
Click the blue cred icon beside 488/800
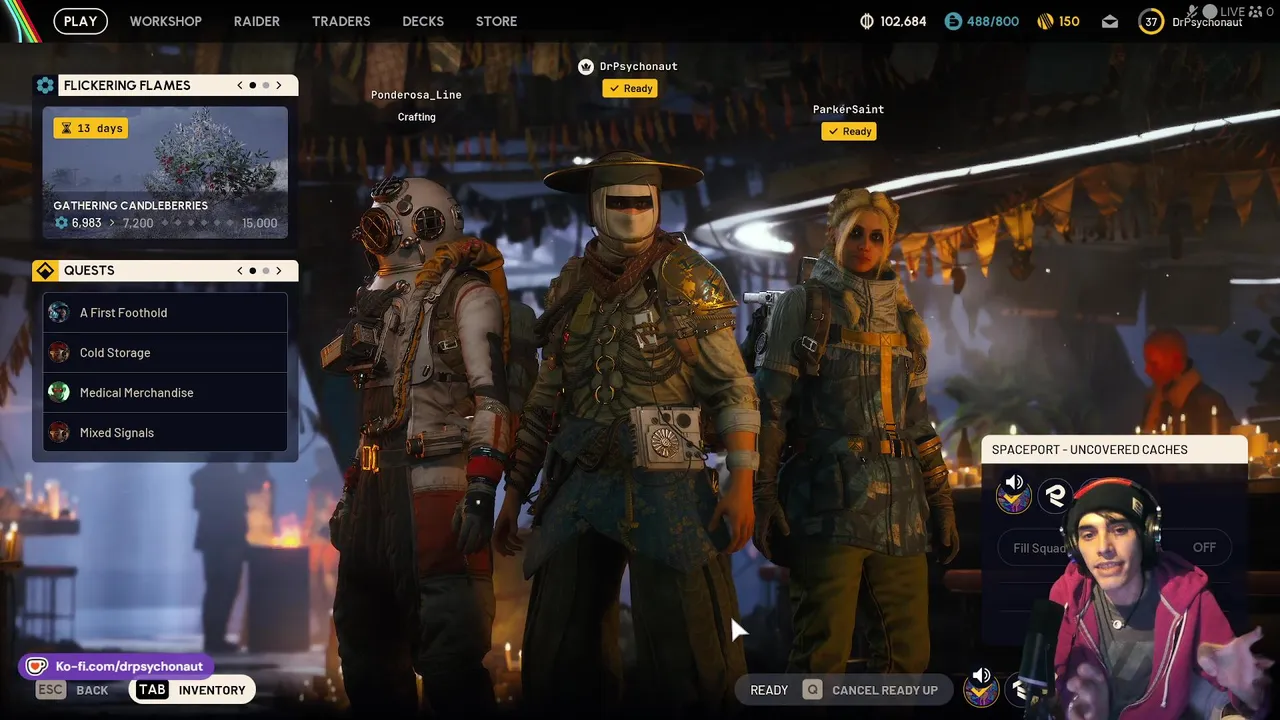(953, 21)
